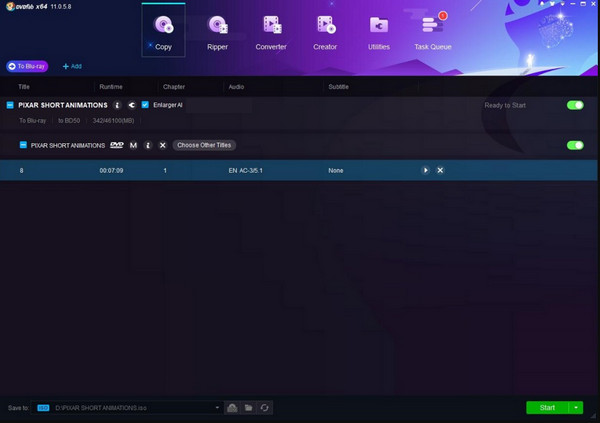Click the M icon in source row
The width and height of the screenshot is (600, 423).
(133, 145)
